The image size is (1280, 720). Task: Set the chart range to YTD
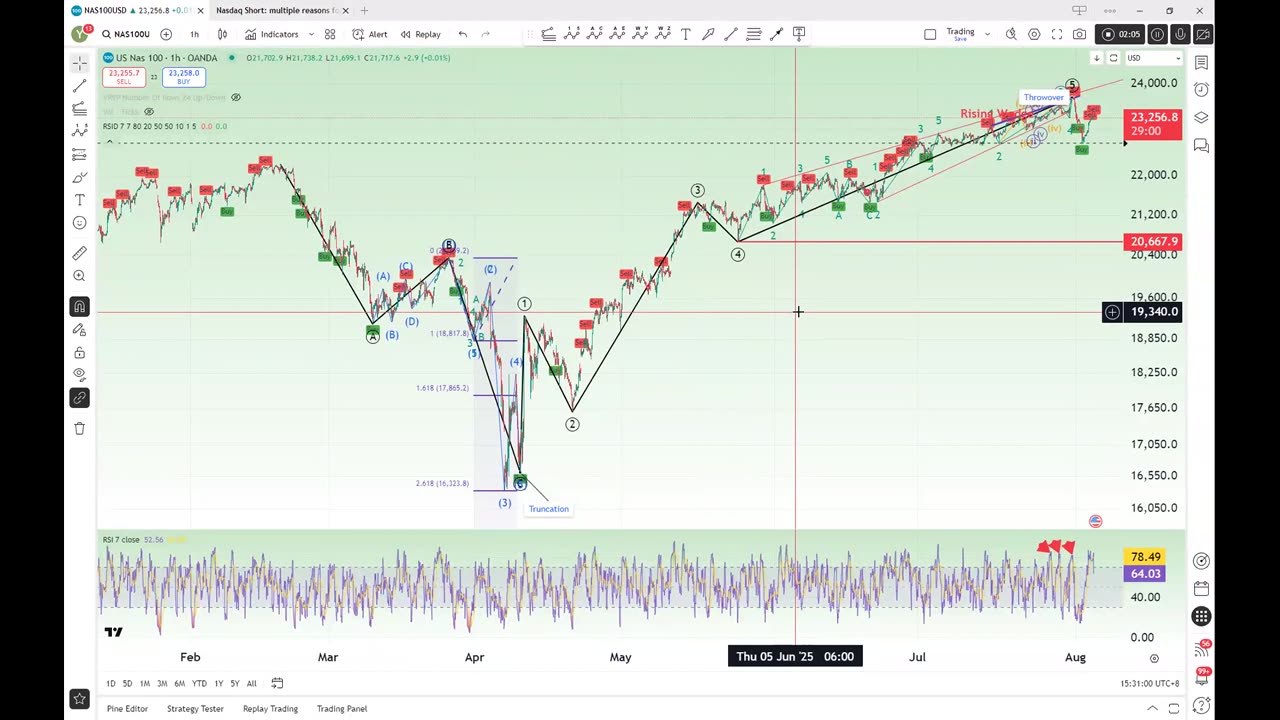[199, 683]
